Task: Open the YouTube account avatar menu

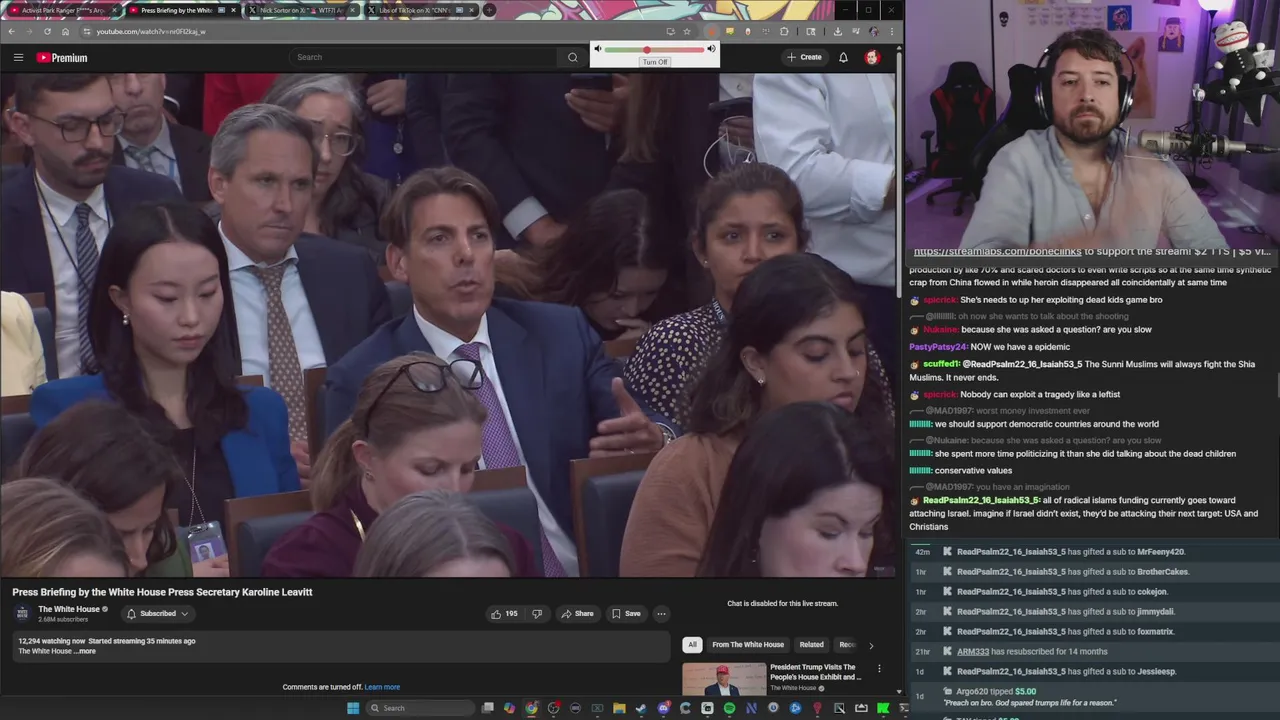Action: [x=872, y=57]
